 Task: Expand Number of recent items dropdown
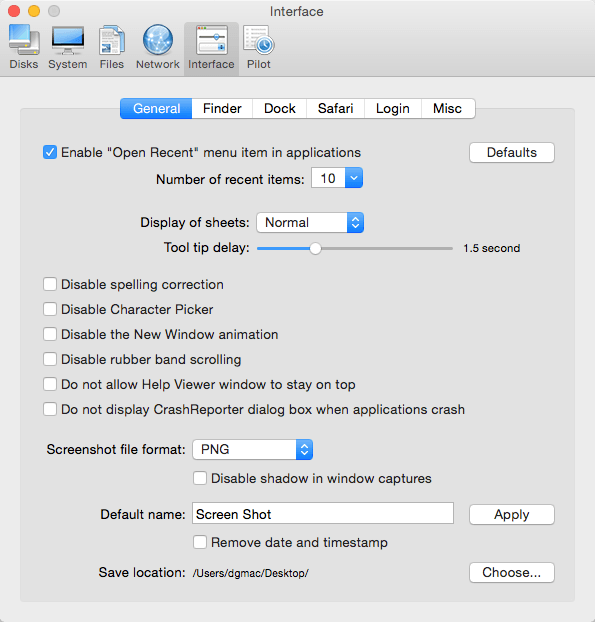(x=337, y=178)
